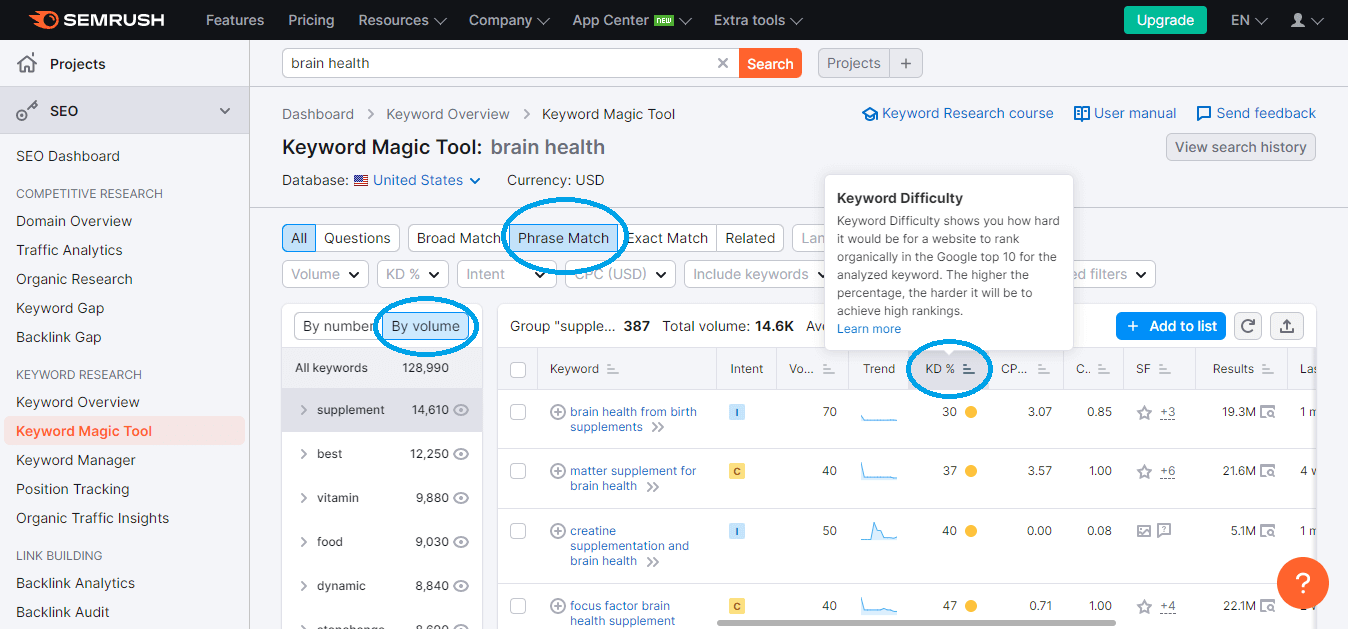This screenshot has height=629, width=1348.
Task: Toggle eye icon for supplement group
Action: pos(461,410)
